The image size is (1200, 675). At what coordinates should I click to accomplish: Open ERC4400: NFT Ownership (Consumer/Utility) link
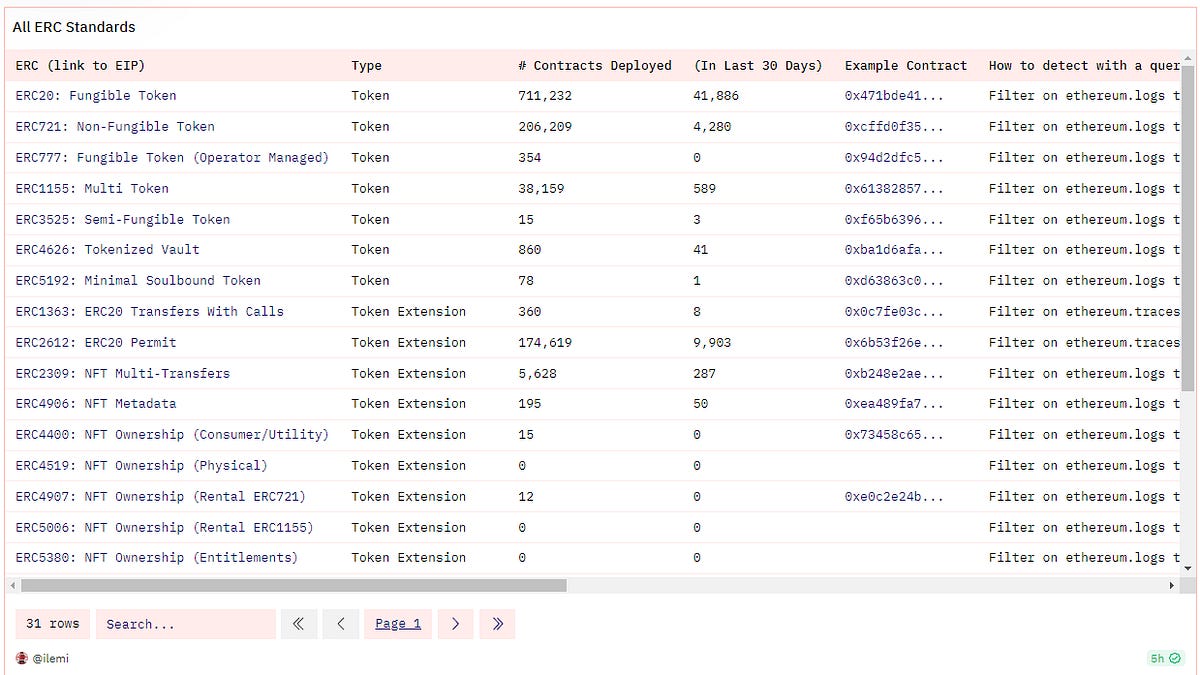(172, 435)
